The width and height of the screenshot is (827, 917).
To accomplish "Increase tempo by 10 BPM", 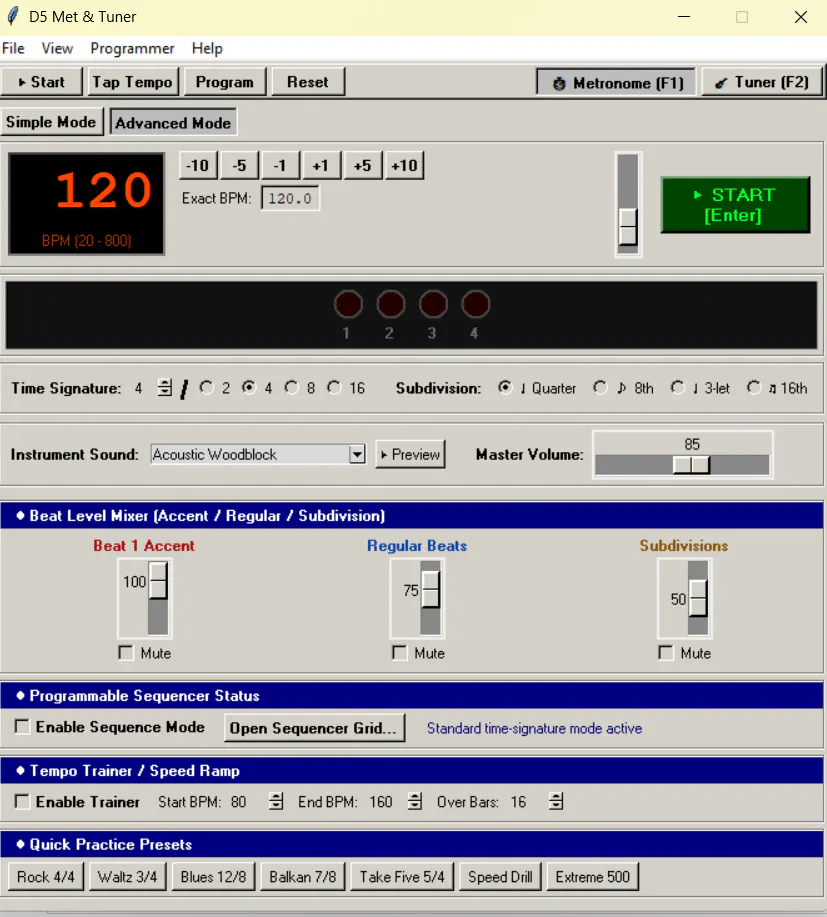I will [x=404, y=166].
